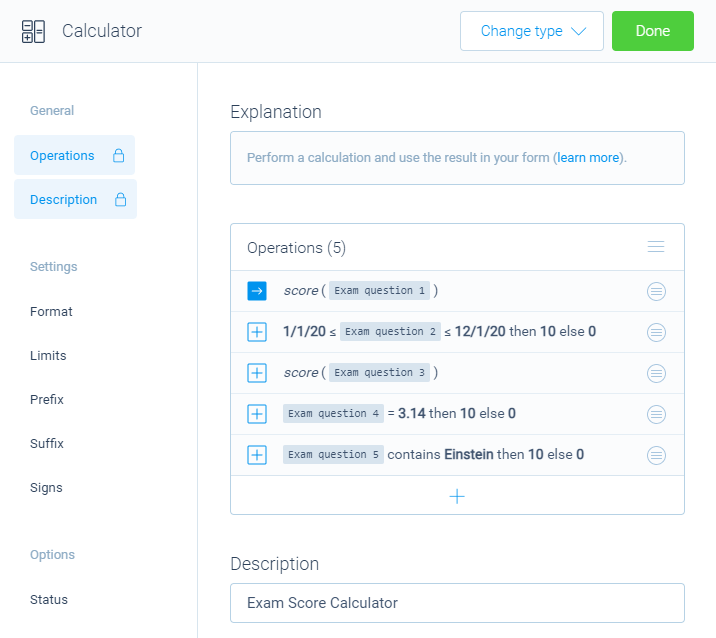Click the Exam question 4 tag

333,413
